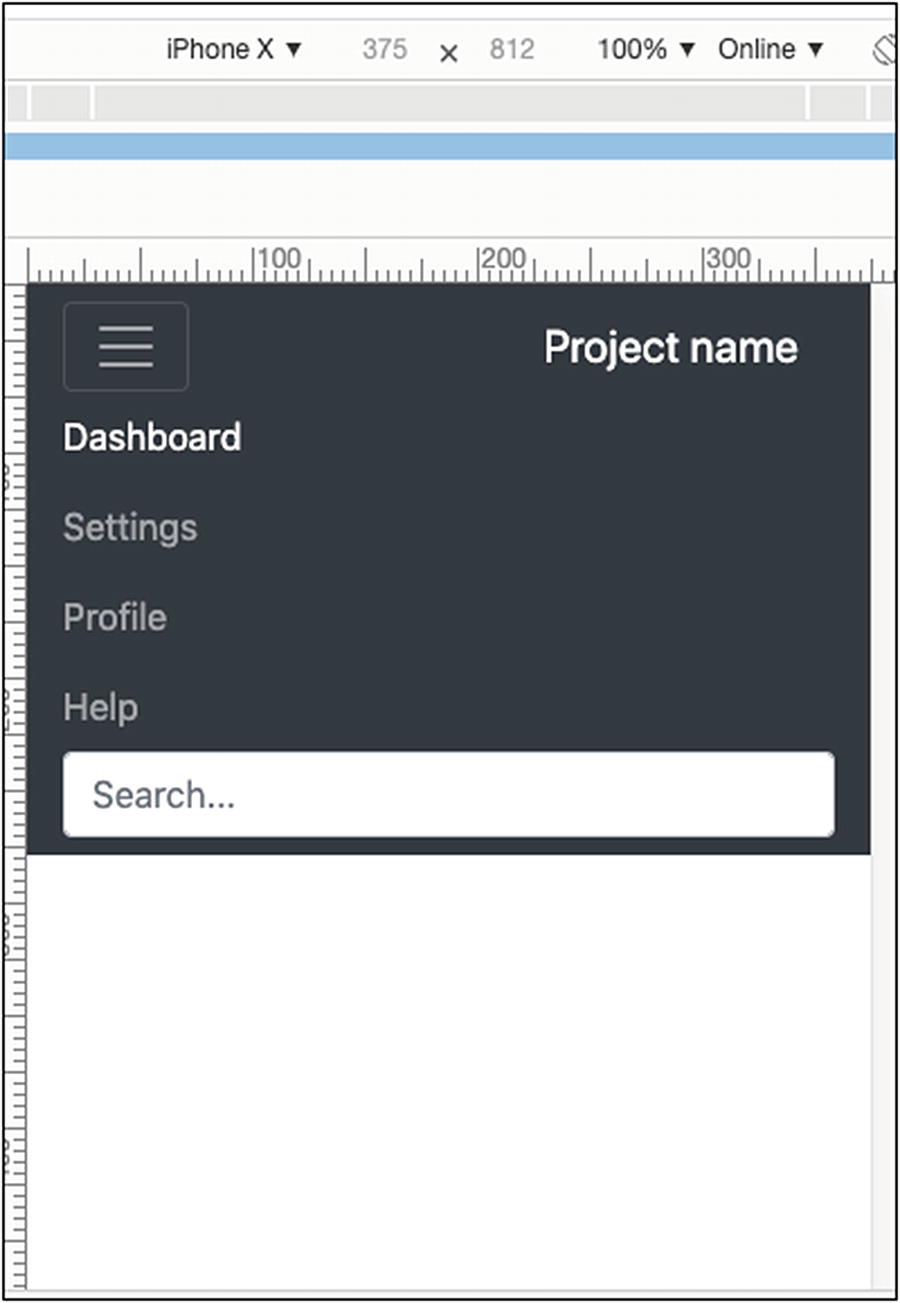Click the 200 mark on horizontal ruler

pyautogui.click(x=502, y=259)
